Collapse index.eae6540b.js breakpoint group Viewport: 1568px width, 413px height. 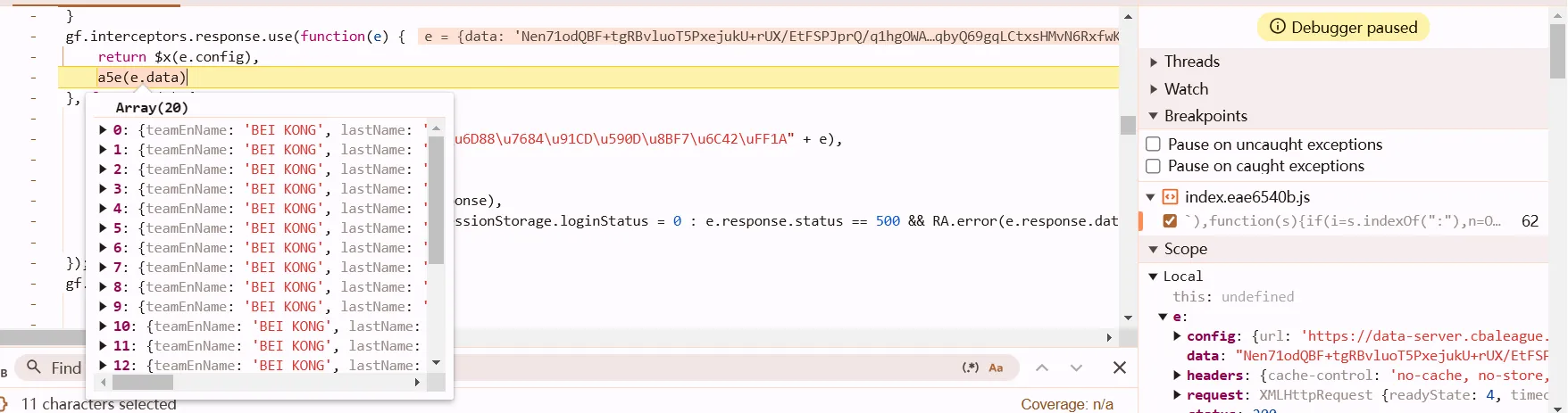pyautogui.click(x=1151, y=197)
